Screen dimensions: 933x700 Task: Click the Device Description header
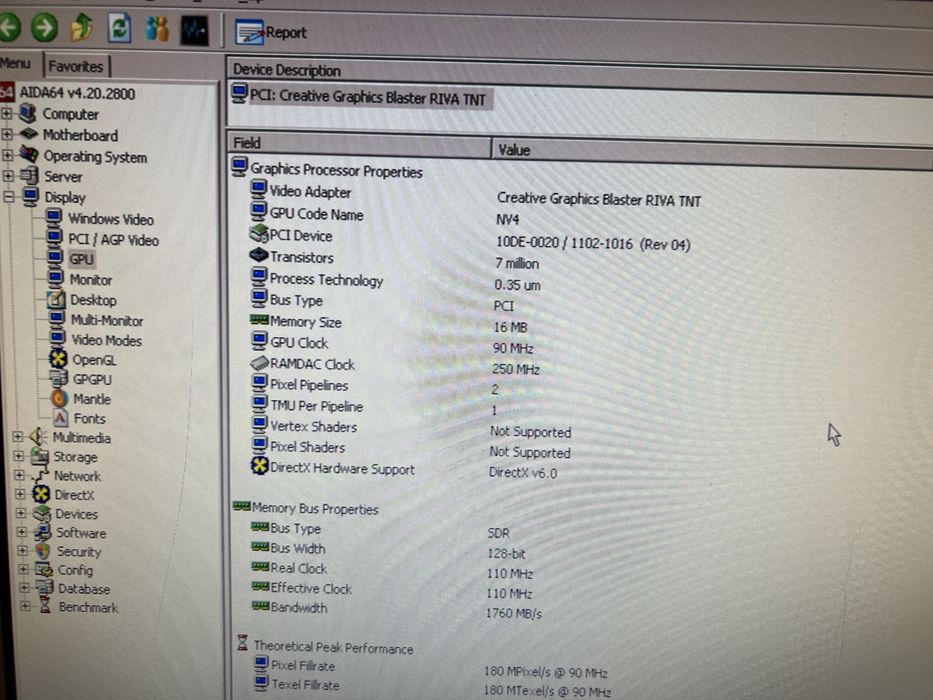(287, 70)
